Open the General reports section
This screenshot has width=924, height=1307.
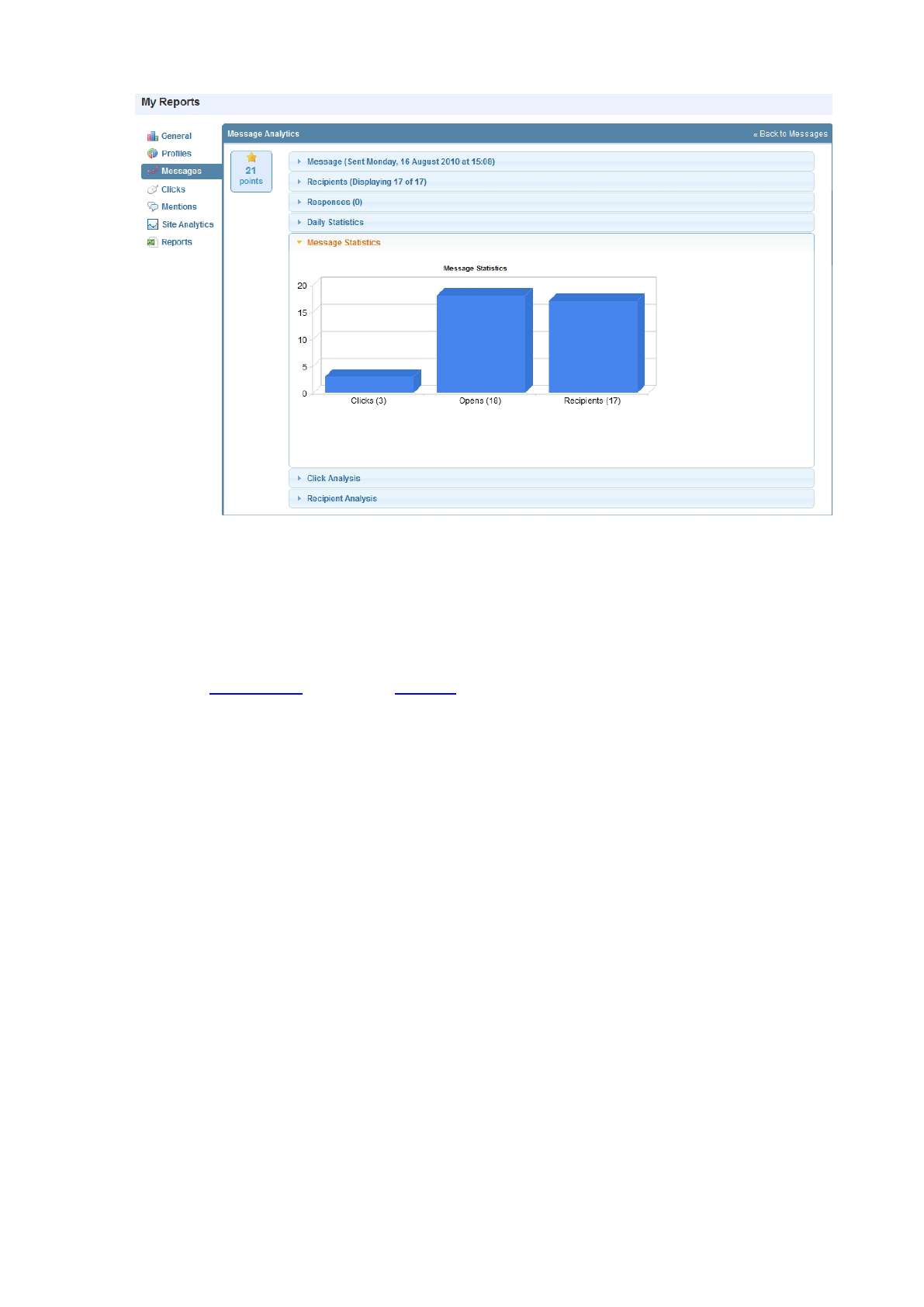point(176,136)
